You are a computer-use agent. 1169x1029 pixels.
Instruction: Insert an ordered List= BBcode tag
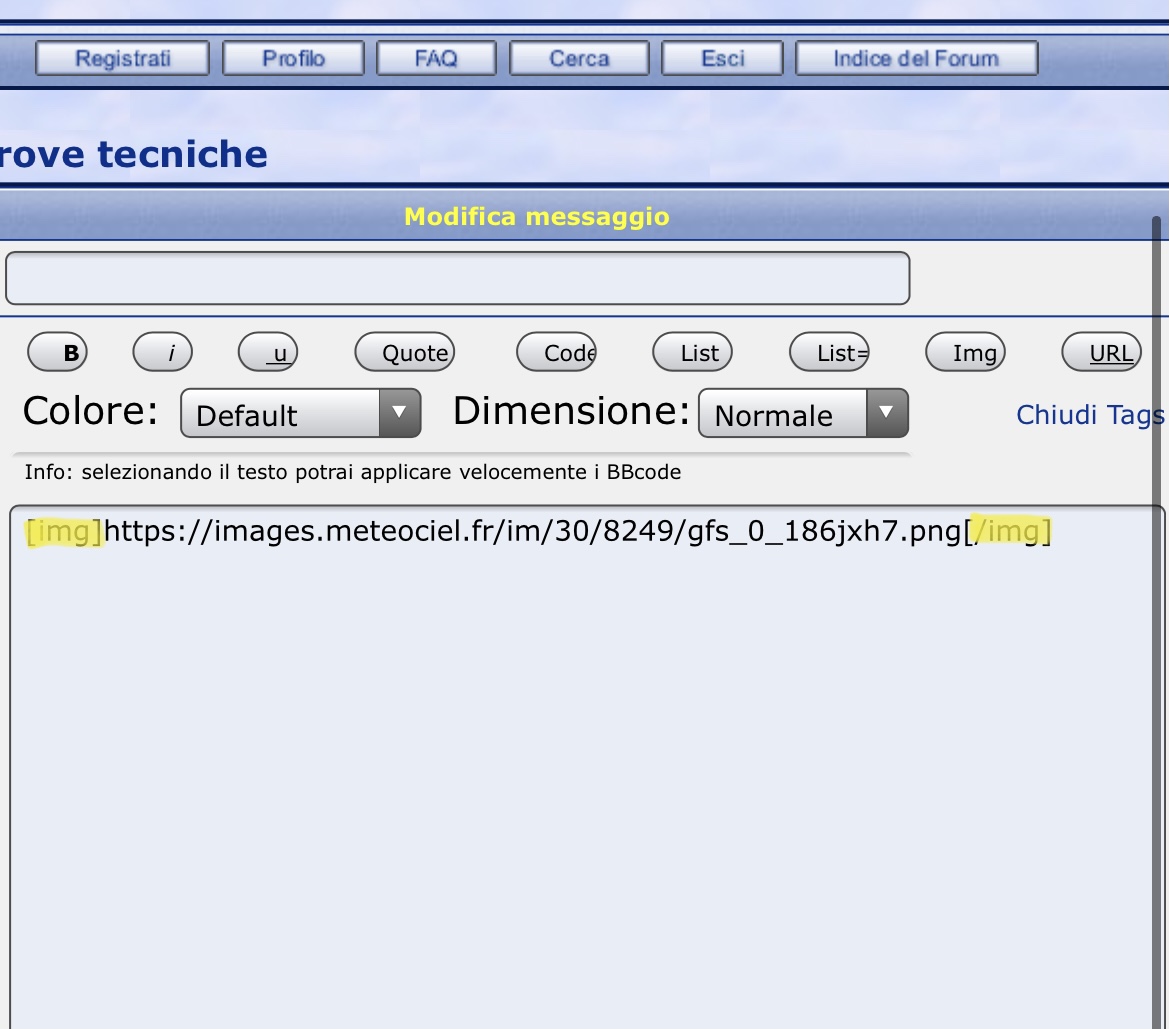pyautogui.click(x=829, y=352)
